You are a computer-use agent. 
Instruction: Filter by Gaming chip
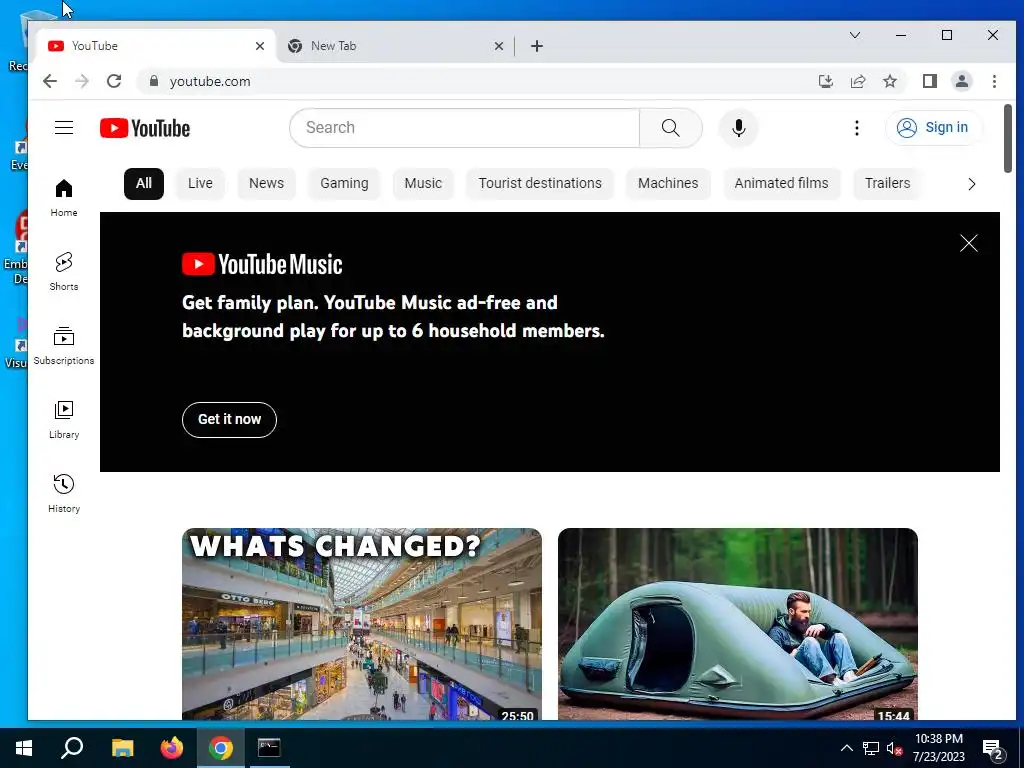(x=344, y=184)
